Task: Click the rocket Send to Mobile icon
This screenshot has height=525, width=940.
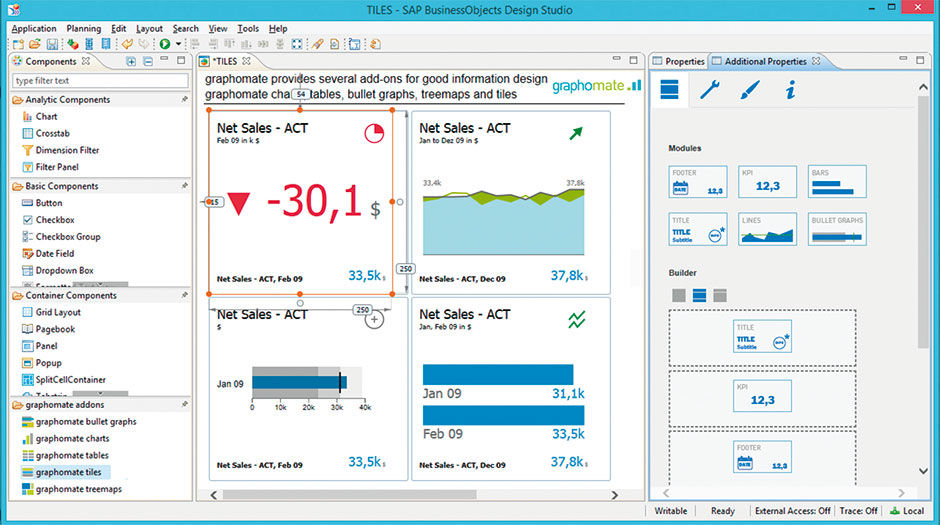Action: (x=317, y=44)
